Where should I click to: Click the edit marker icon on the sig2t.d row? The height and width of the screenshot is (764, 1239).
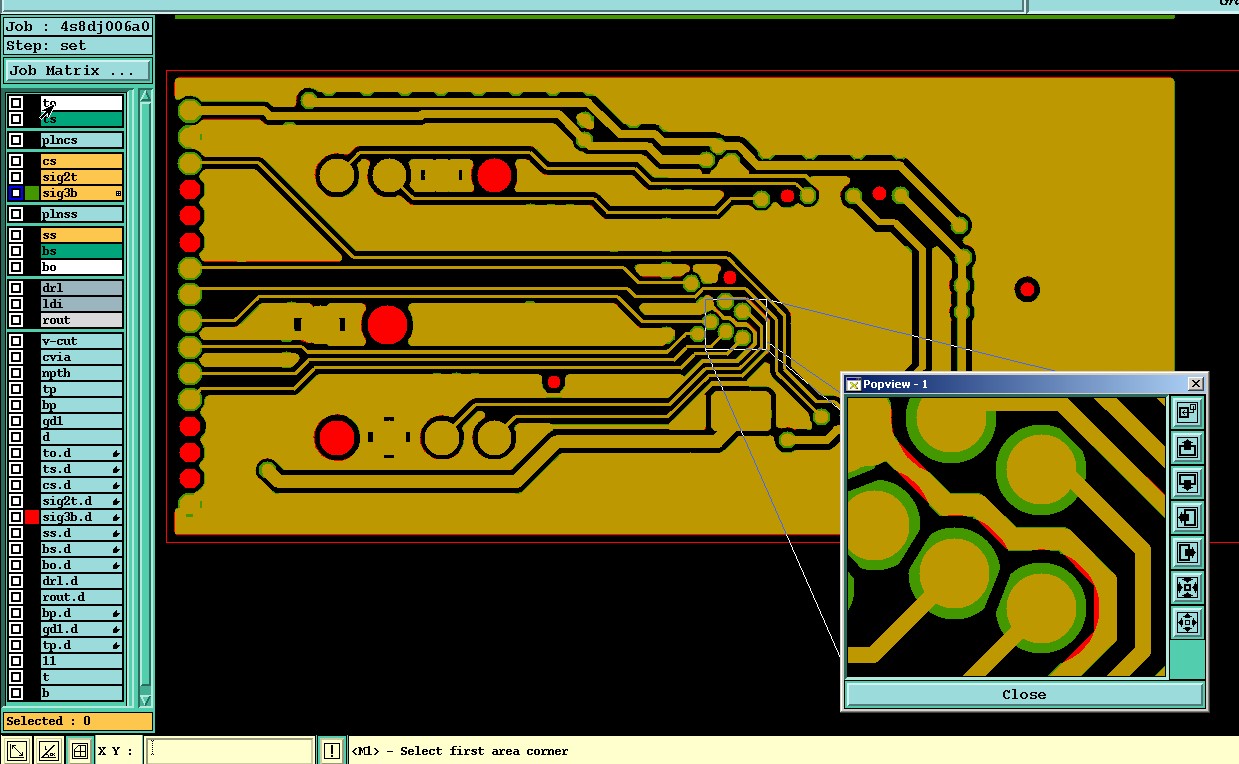tap(116, 502)
